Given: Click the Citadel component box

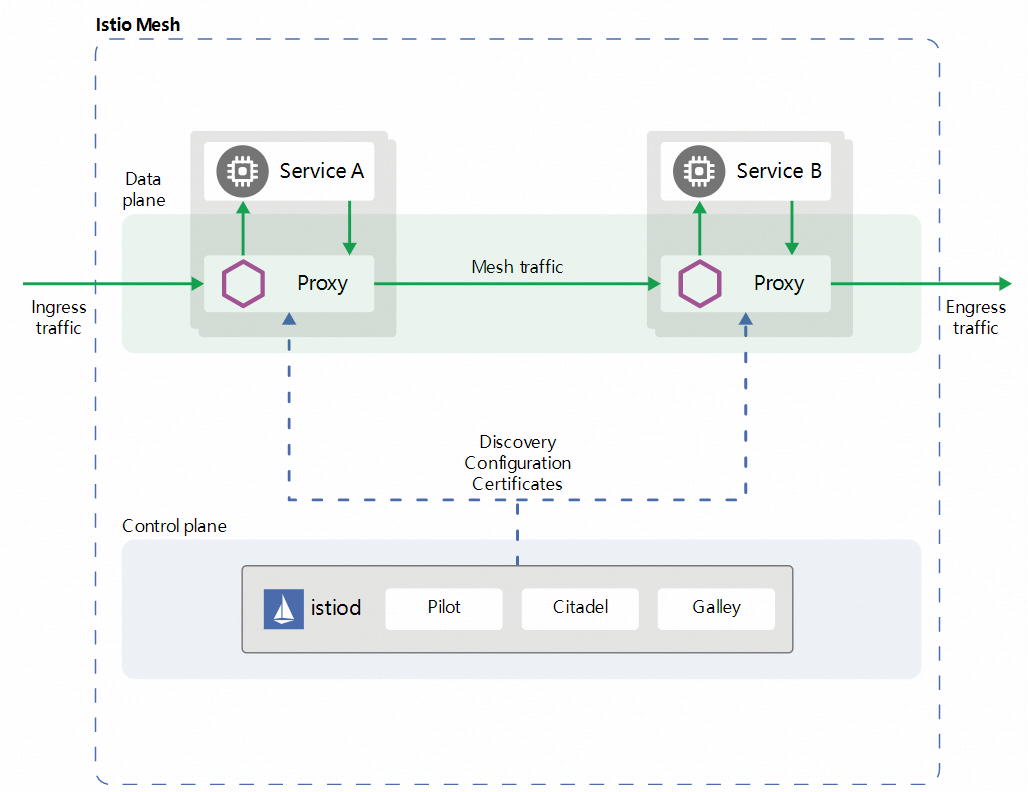Looking at the screenshot, I should 580,608.
